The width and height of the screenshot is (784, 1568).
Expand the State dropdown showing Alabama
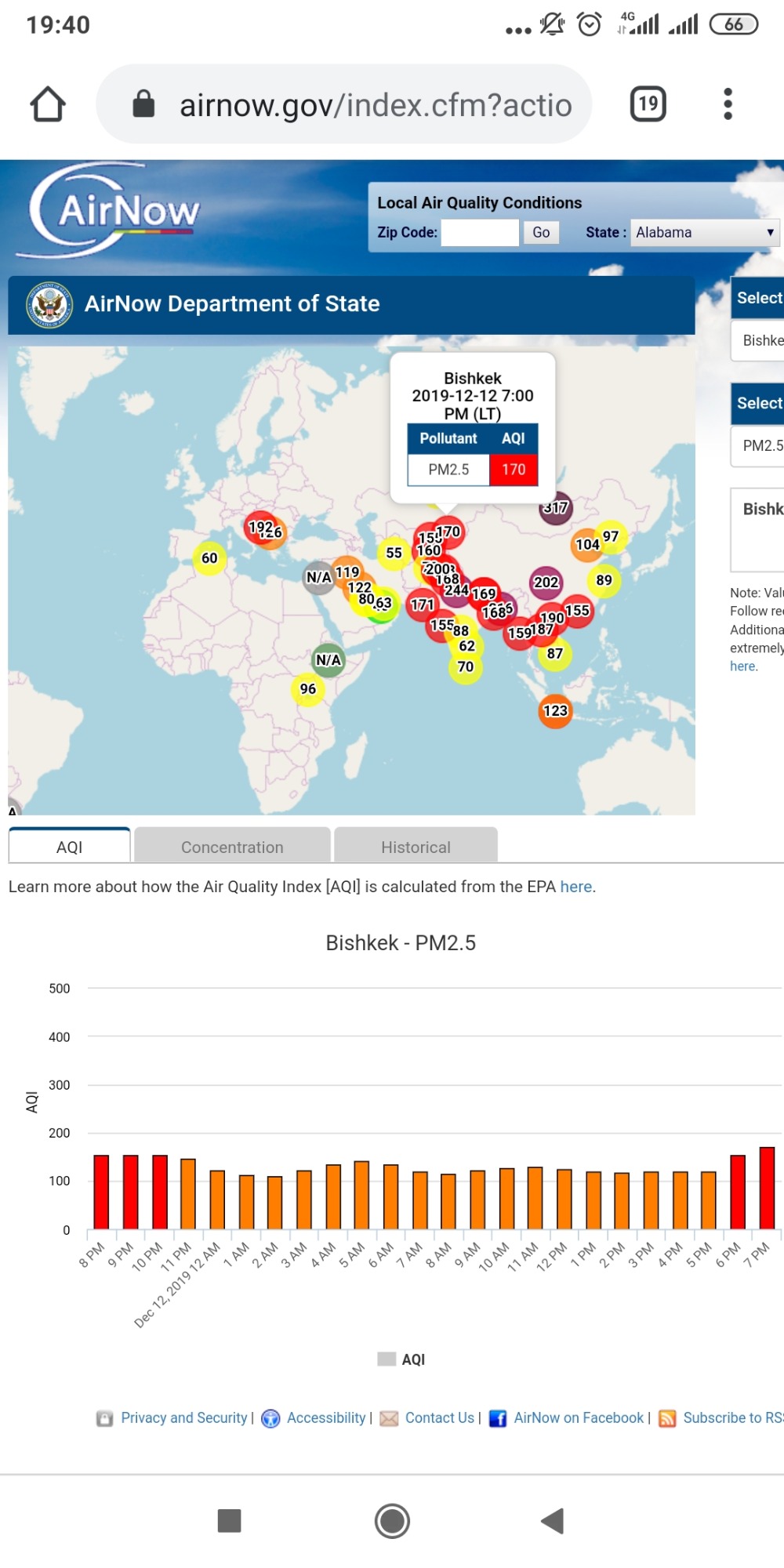704,233
